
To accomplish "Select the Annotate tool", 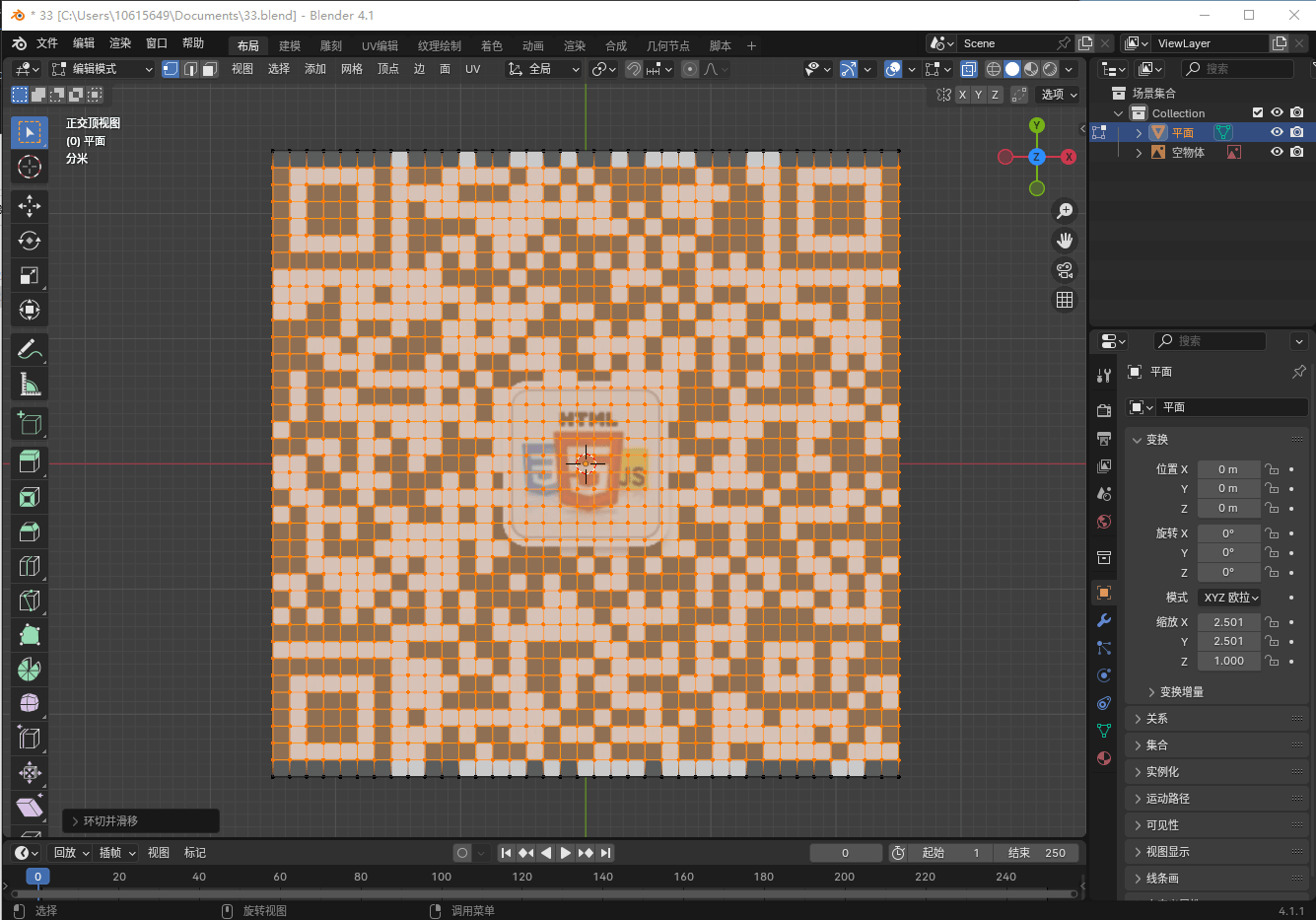I will [x=30, y=350].
